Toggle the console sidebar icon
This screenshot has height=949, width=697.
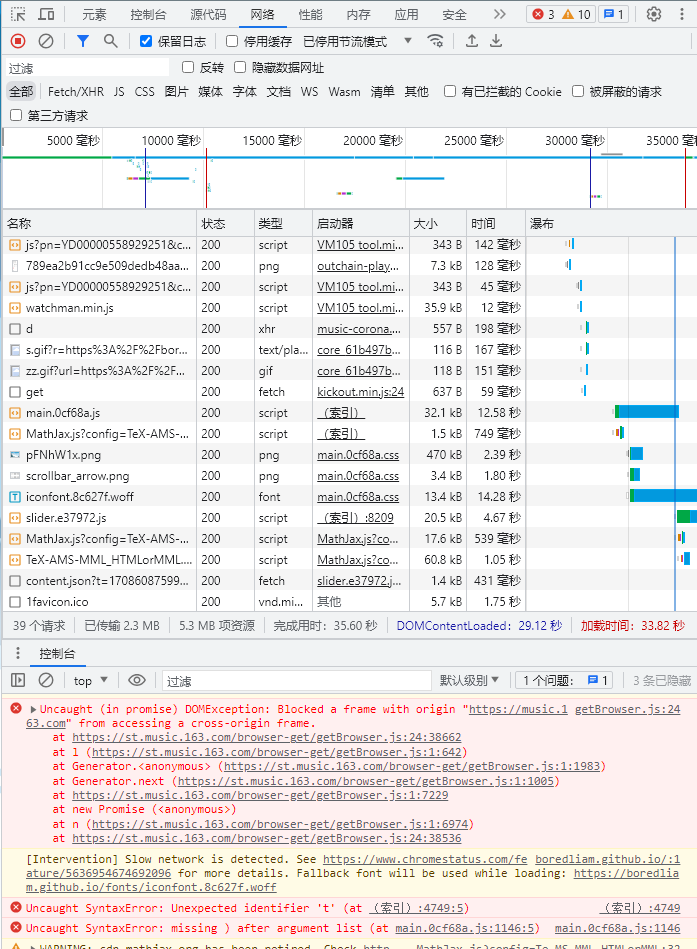click(x=18, y=680)
